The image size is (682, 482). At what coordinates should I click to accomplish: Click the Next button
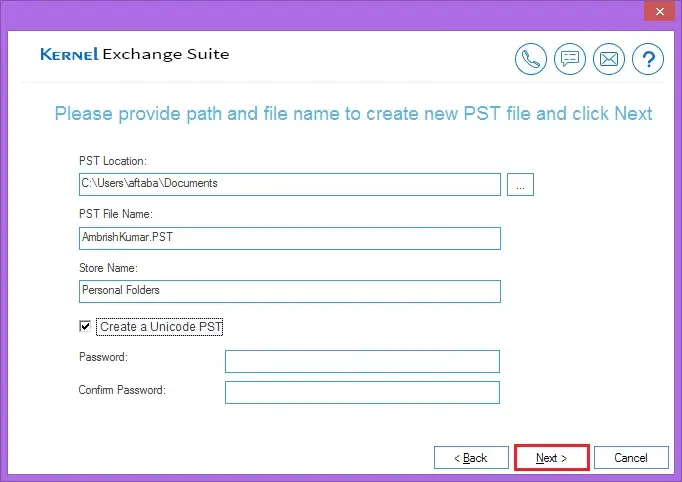(552, 458)
